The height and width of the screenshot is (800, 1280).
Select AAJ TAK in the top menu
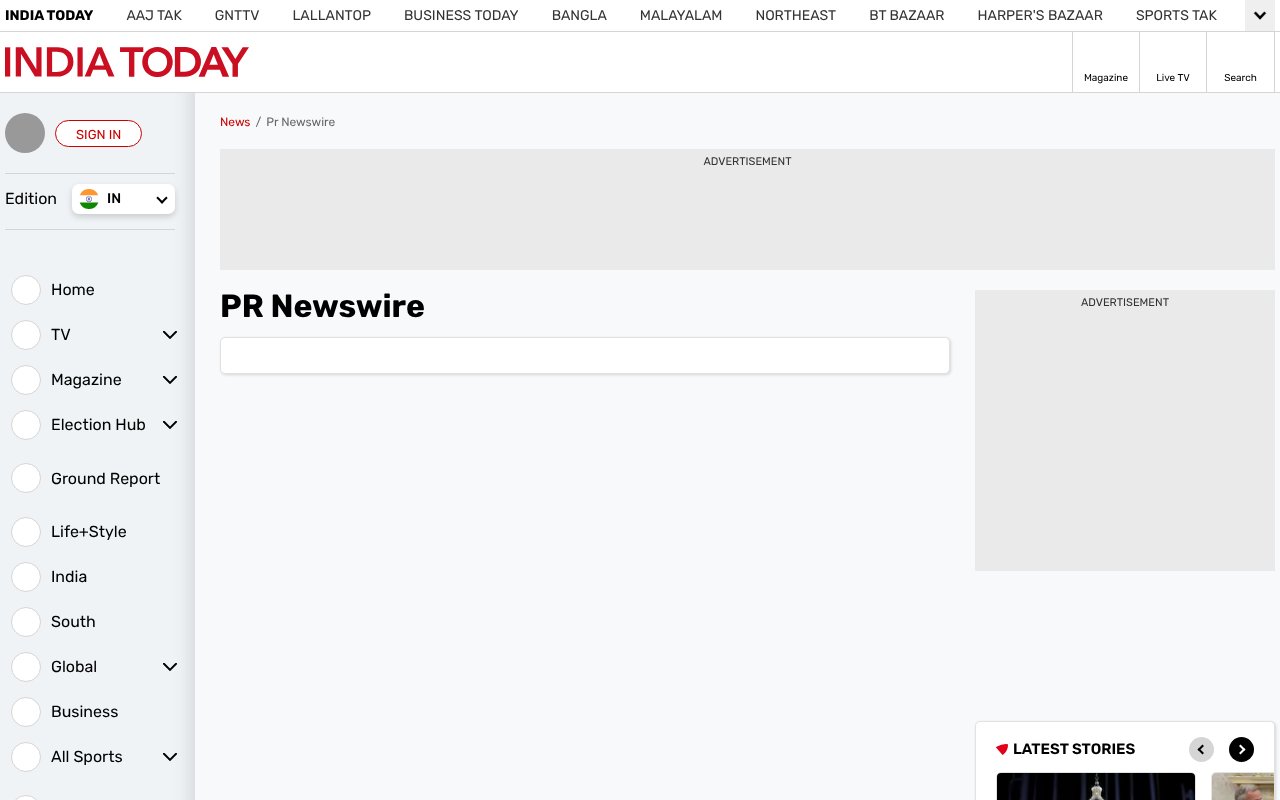153,15
